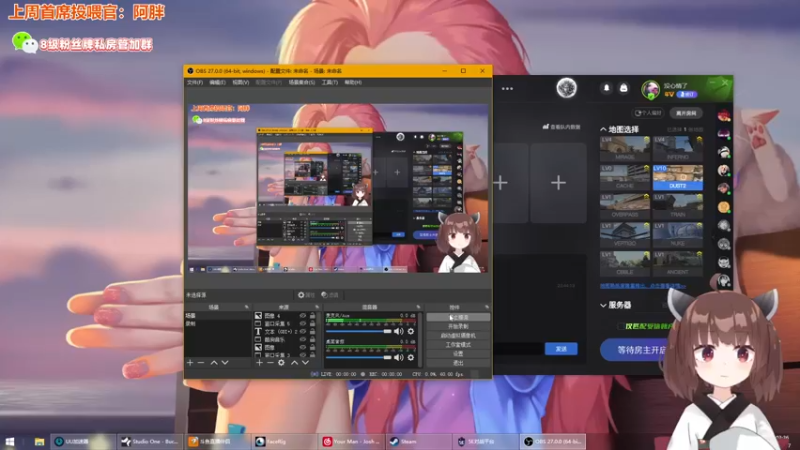Move source up with Sources panel arrow

point(294,362)
